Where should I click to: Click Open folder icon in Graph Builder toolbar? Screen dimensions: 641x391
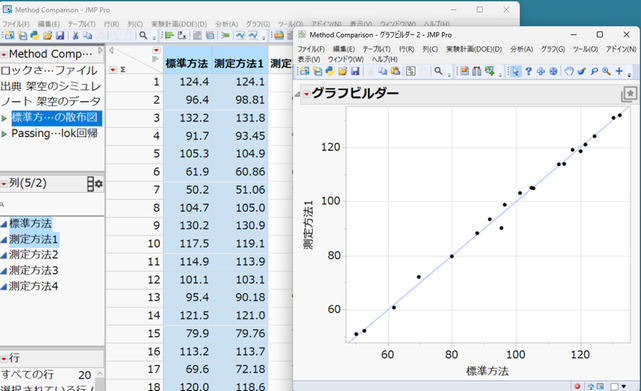pos(343,71)
